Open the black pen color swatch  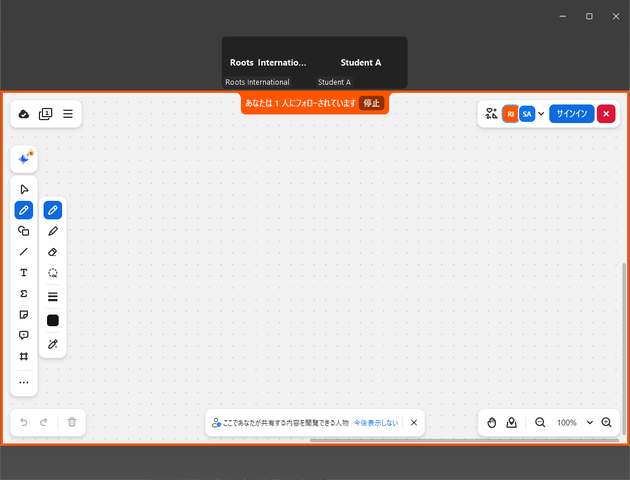coord(53,321)
